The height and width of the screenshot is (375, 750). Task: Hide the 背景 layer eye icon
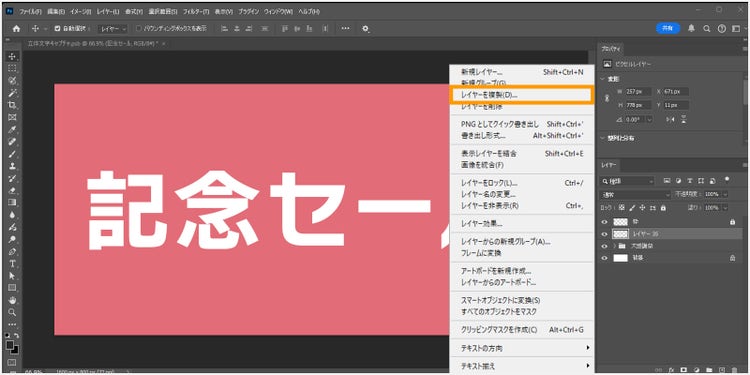(604, 258)
